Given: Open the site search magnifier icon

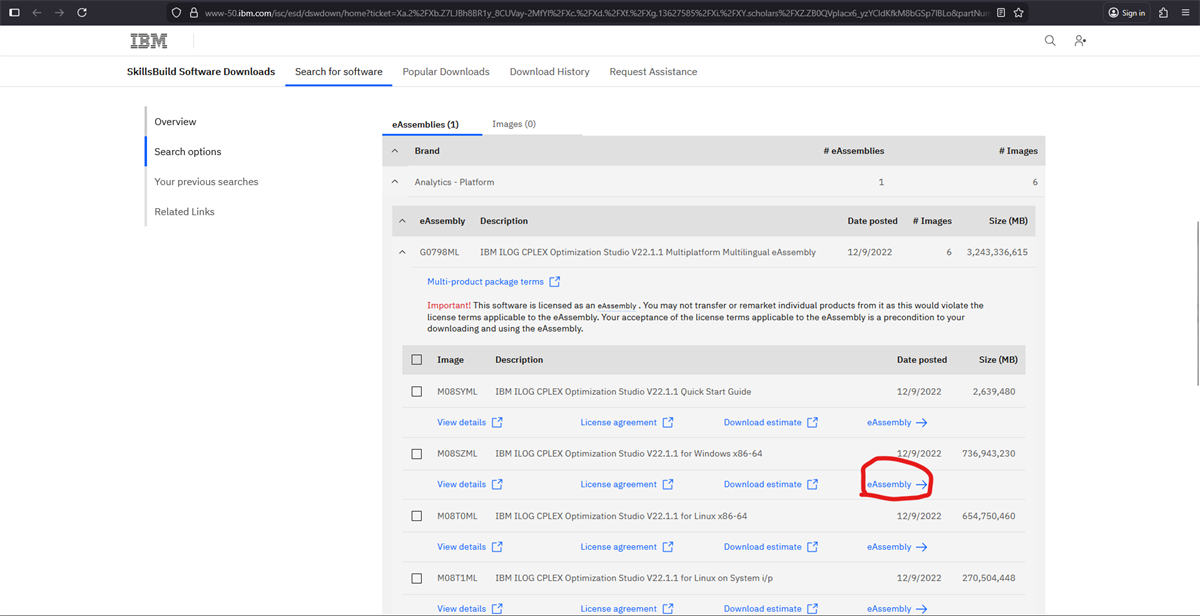Looking at the screenshot, I should tap(1050, 41).
